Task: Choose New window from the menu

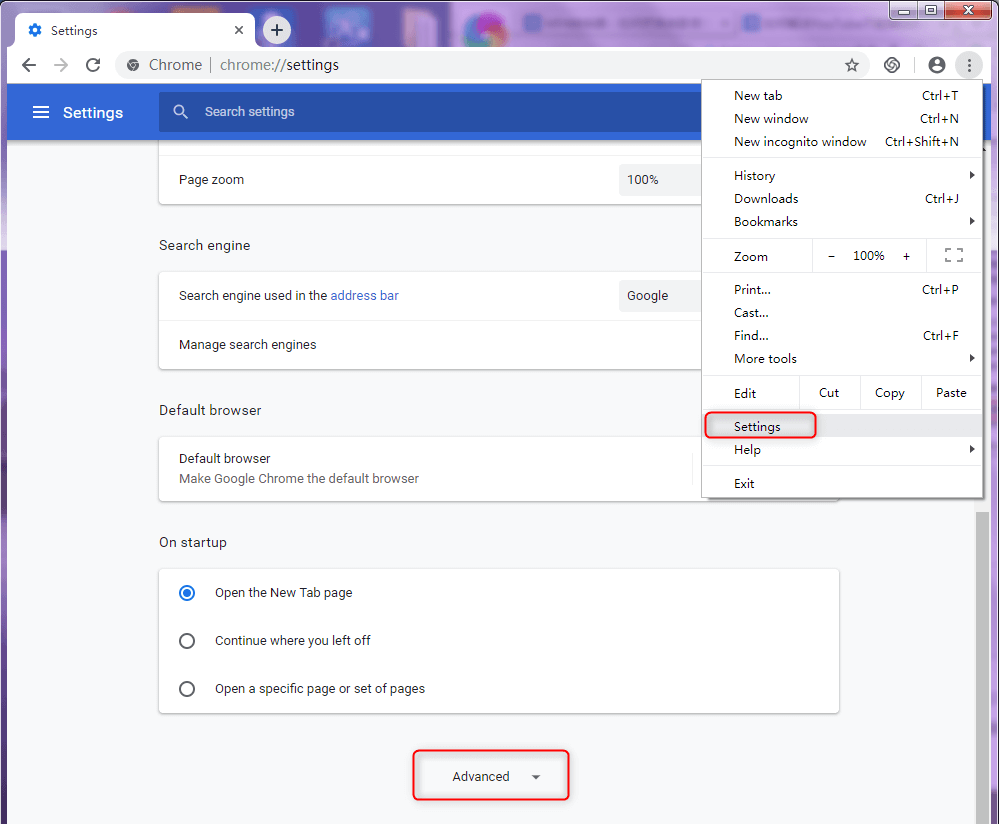Action: point(842,119)
